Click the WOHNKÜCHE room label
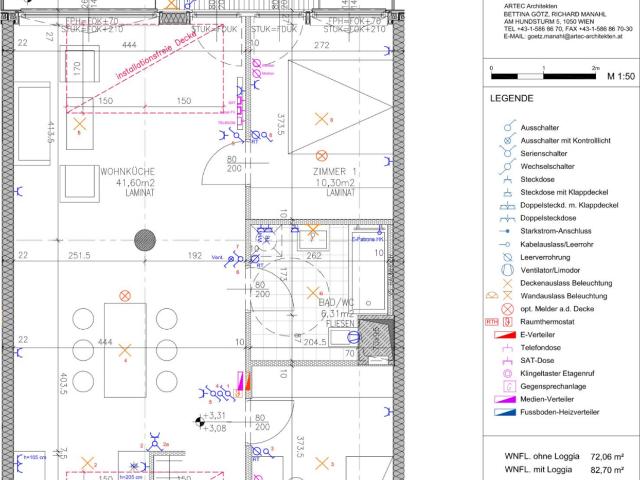Viewport: 640px width, 480px height. click(x=128, y=171)
